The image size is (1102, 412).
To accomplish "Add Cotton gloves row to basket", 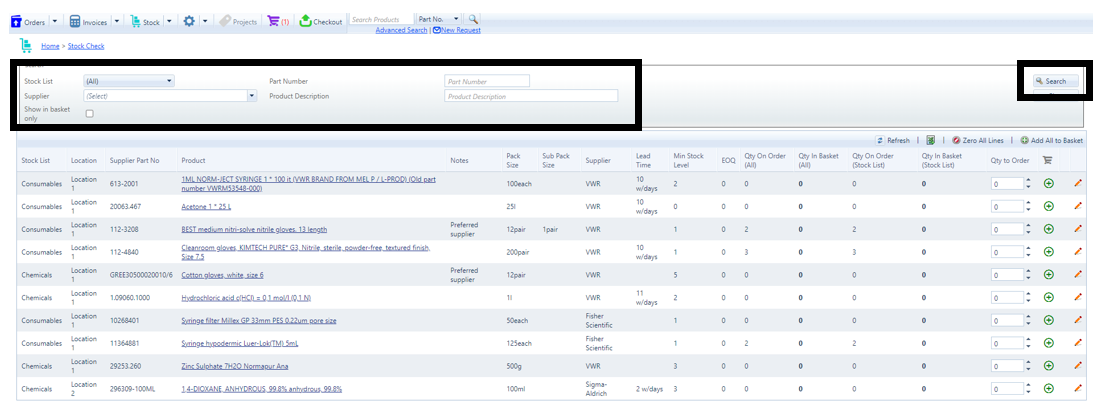I will (x=1049, y=275).
